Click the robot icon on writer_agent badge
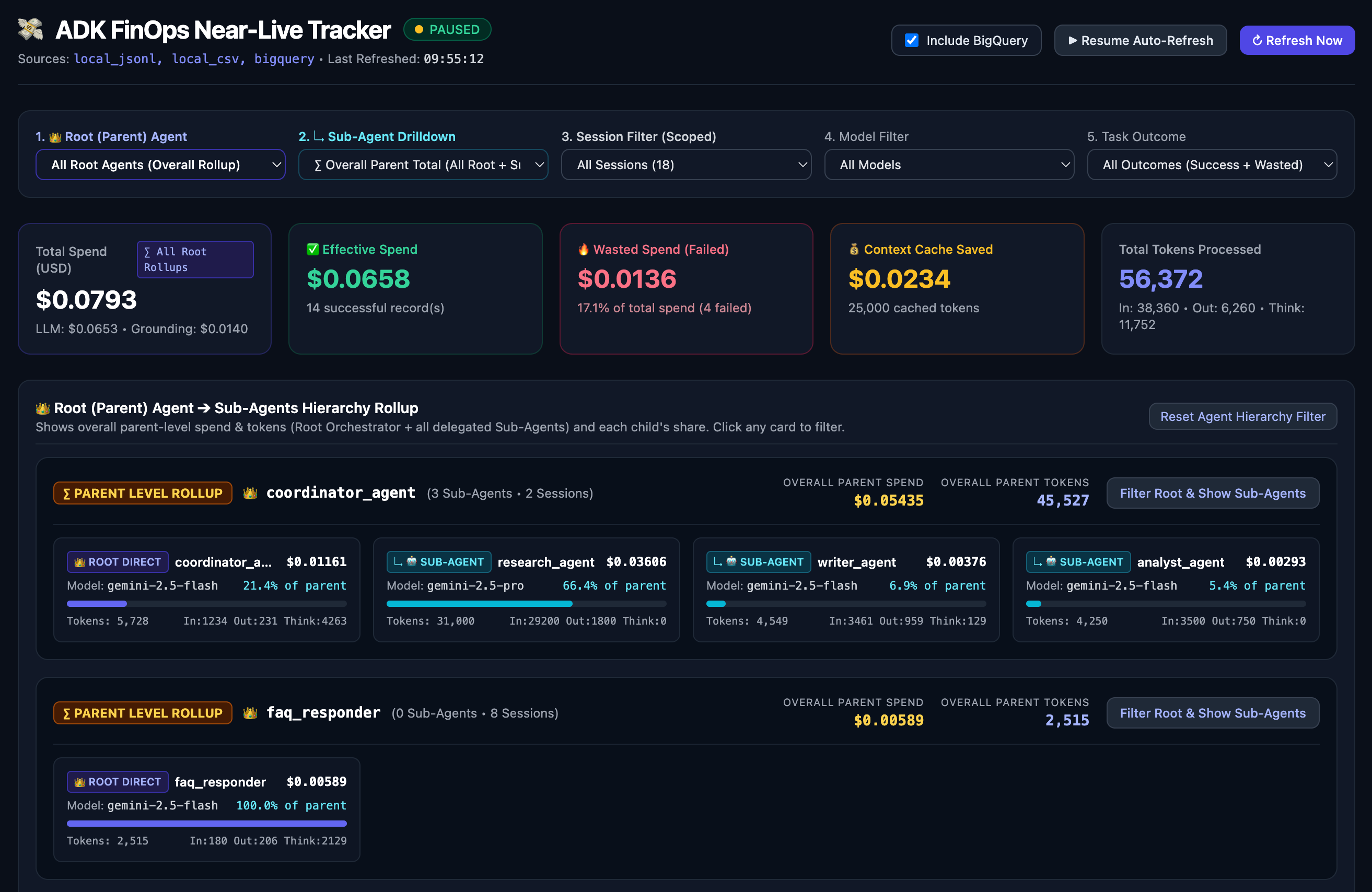Image resolution: width=1372 pixels, height=892 pixels. point(731,561)
